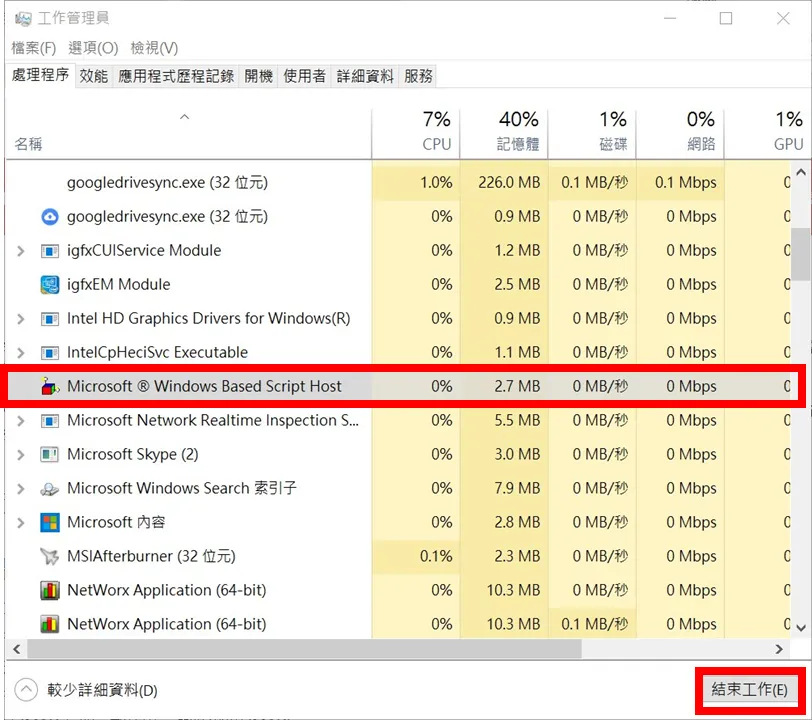Select the MSIAfterburner (32 位元) row
Screen dimensions: 812x720
tap(399, 556)
